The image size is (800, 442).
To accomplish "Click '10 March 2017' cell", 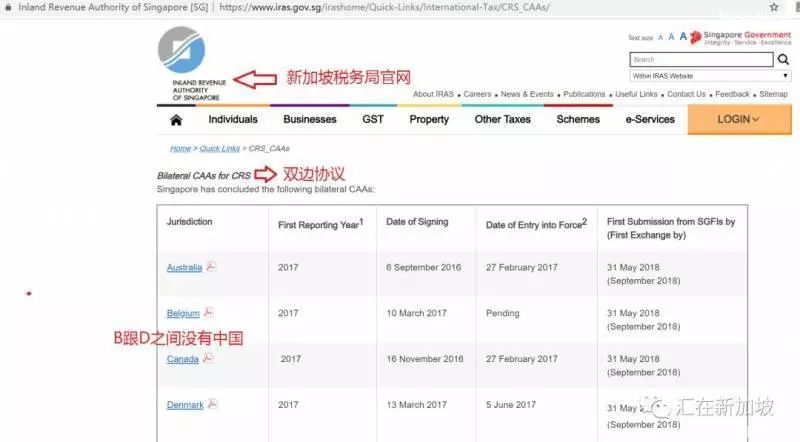I will [416, 313].
